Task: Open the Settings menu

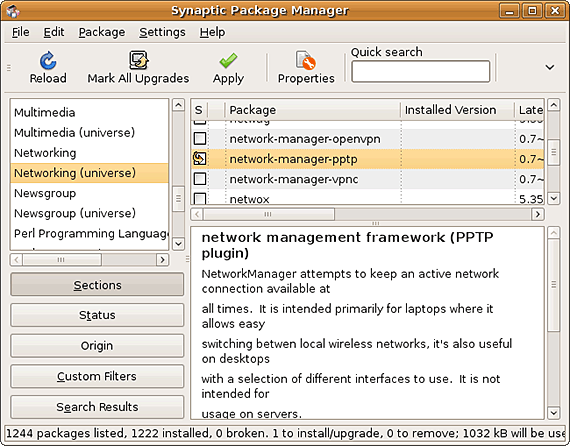Action: click(162, 32)
